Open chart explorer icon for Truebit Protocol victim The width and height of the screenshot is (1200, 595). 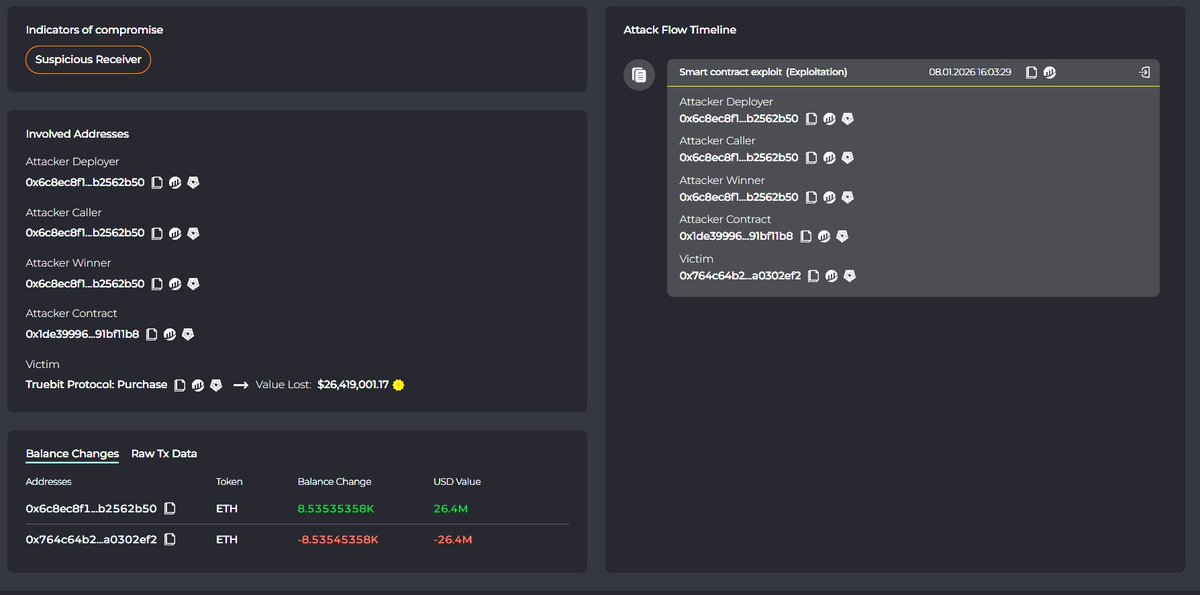pyautogui.click(x=198, y=385)
